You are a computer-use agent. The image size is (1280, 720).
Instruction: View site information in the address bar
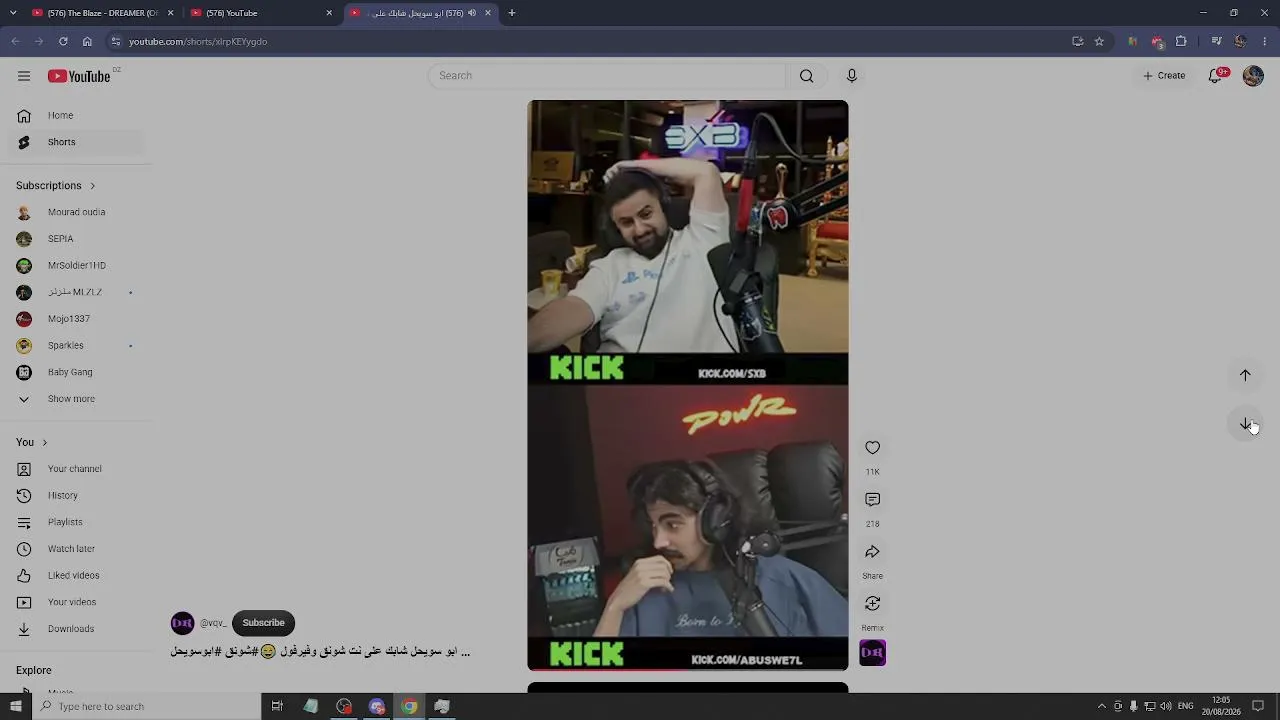coord(116,41)
